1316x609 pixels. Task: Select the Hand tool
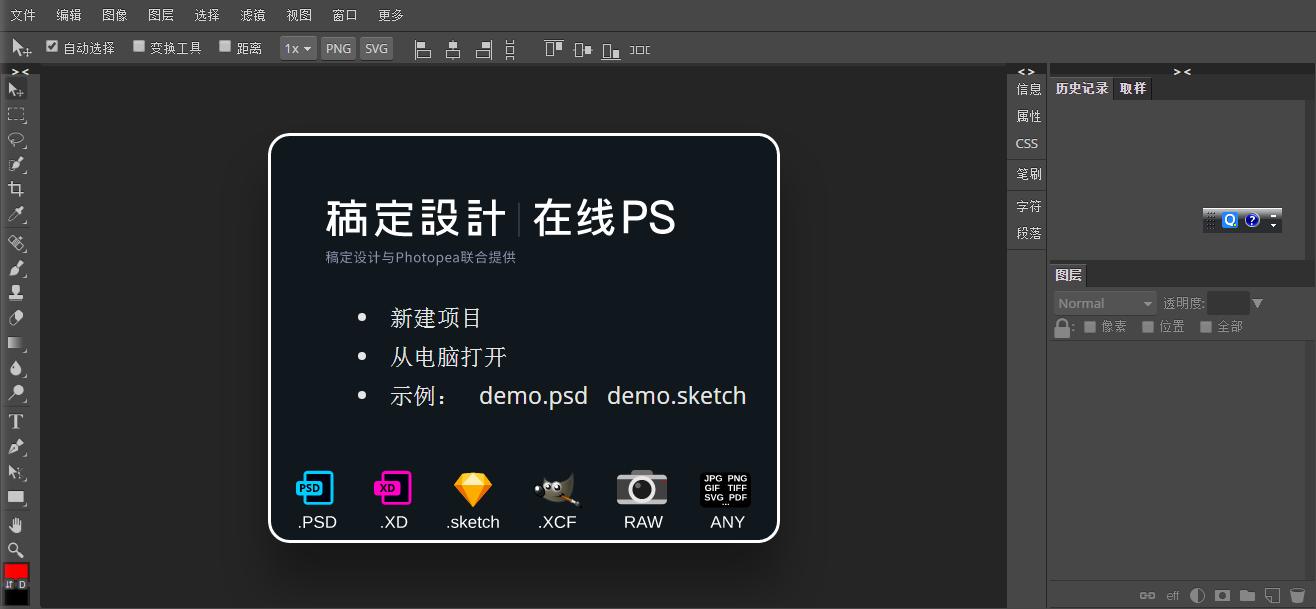[x=16, y=525]
